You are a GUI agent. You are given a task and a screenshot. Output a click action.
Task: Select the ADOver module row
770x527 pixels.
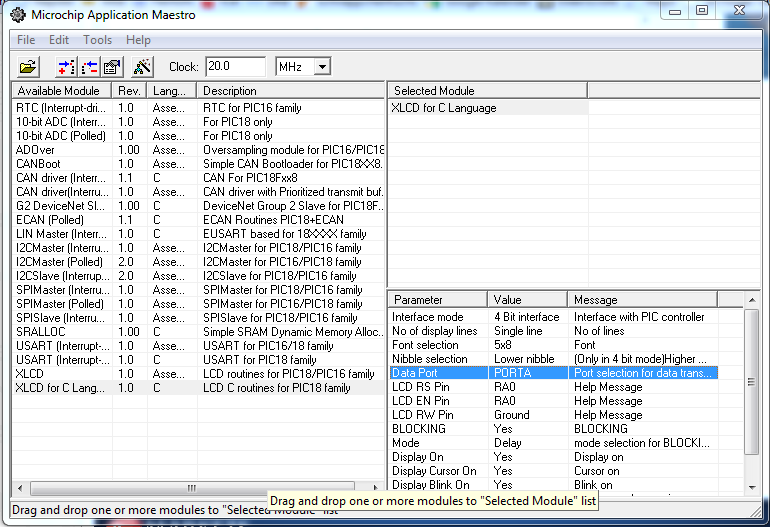pos(198,150)
